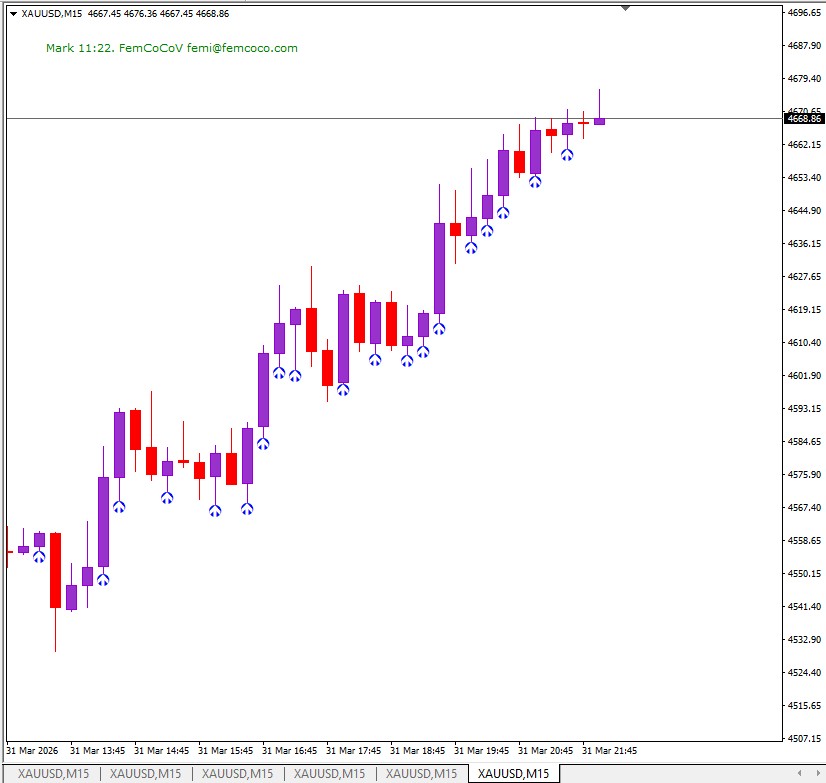This screenshot has width=826, height=783.
Task: Click the current price tag 4668.86
Action: click(804, 118)
